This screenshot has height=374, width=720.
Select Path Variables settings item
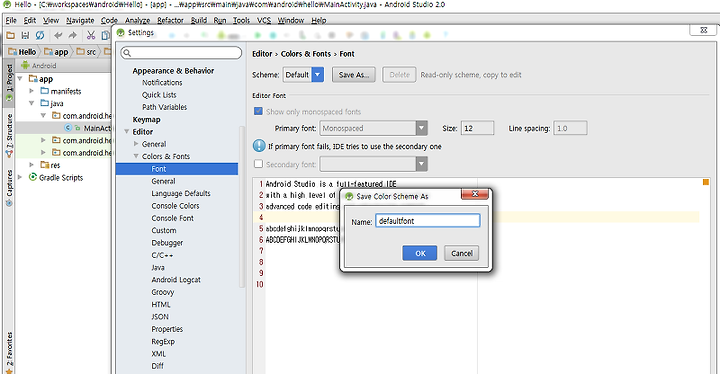[164, 107]
